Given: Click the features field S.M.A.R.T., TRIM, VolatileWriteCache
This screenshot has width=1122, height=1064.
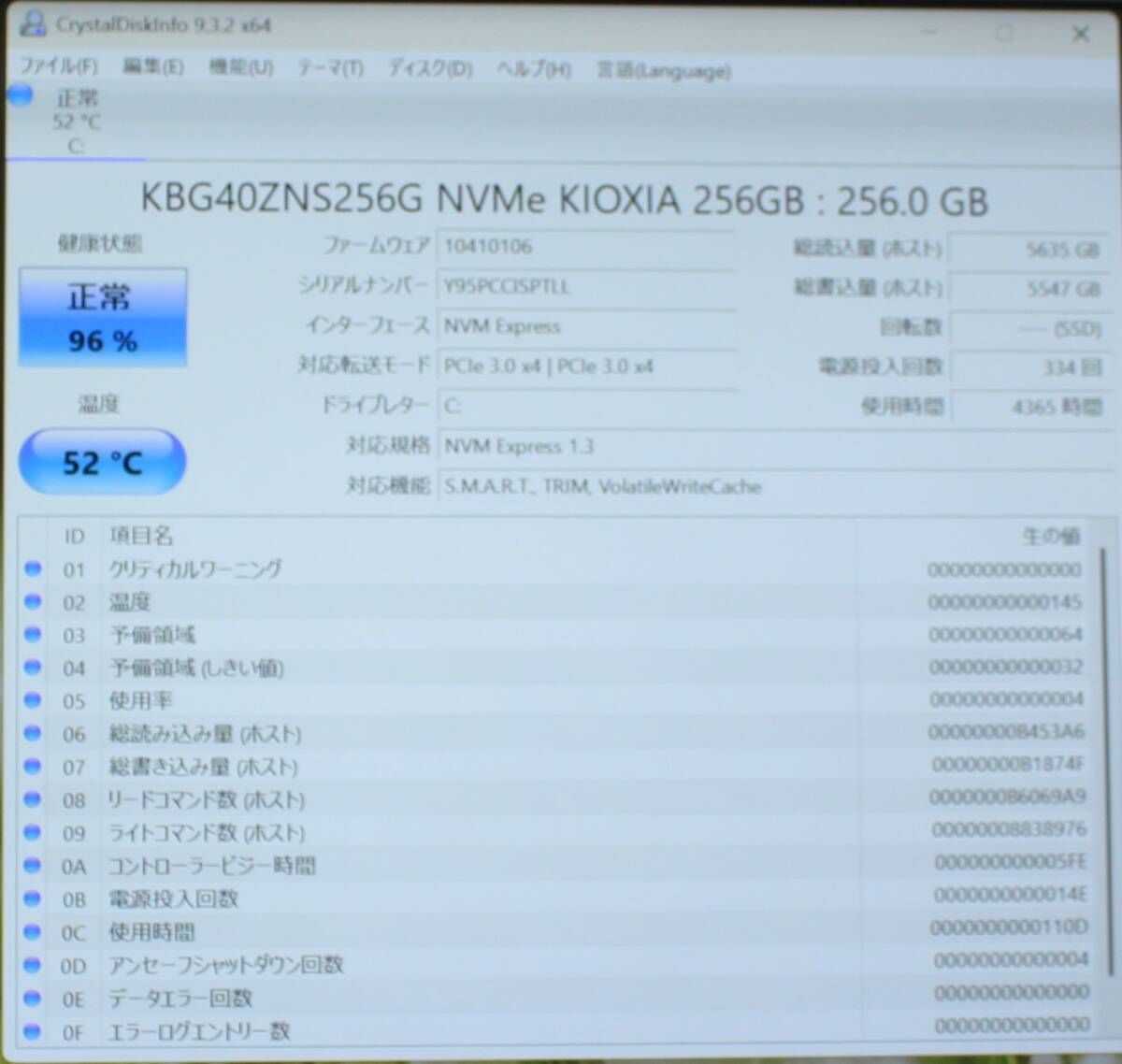Looking at the screenshot, I should 774,486.
